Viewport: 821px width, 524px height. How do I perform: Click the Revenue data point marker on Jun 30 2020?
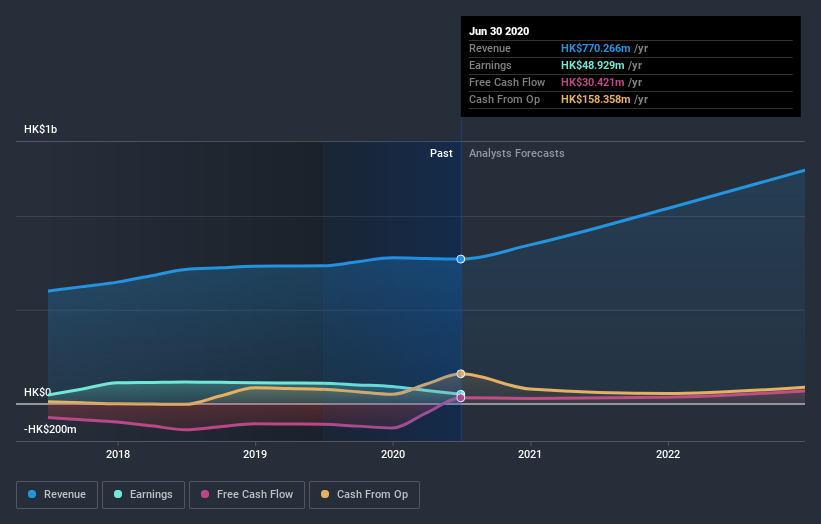461,259
